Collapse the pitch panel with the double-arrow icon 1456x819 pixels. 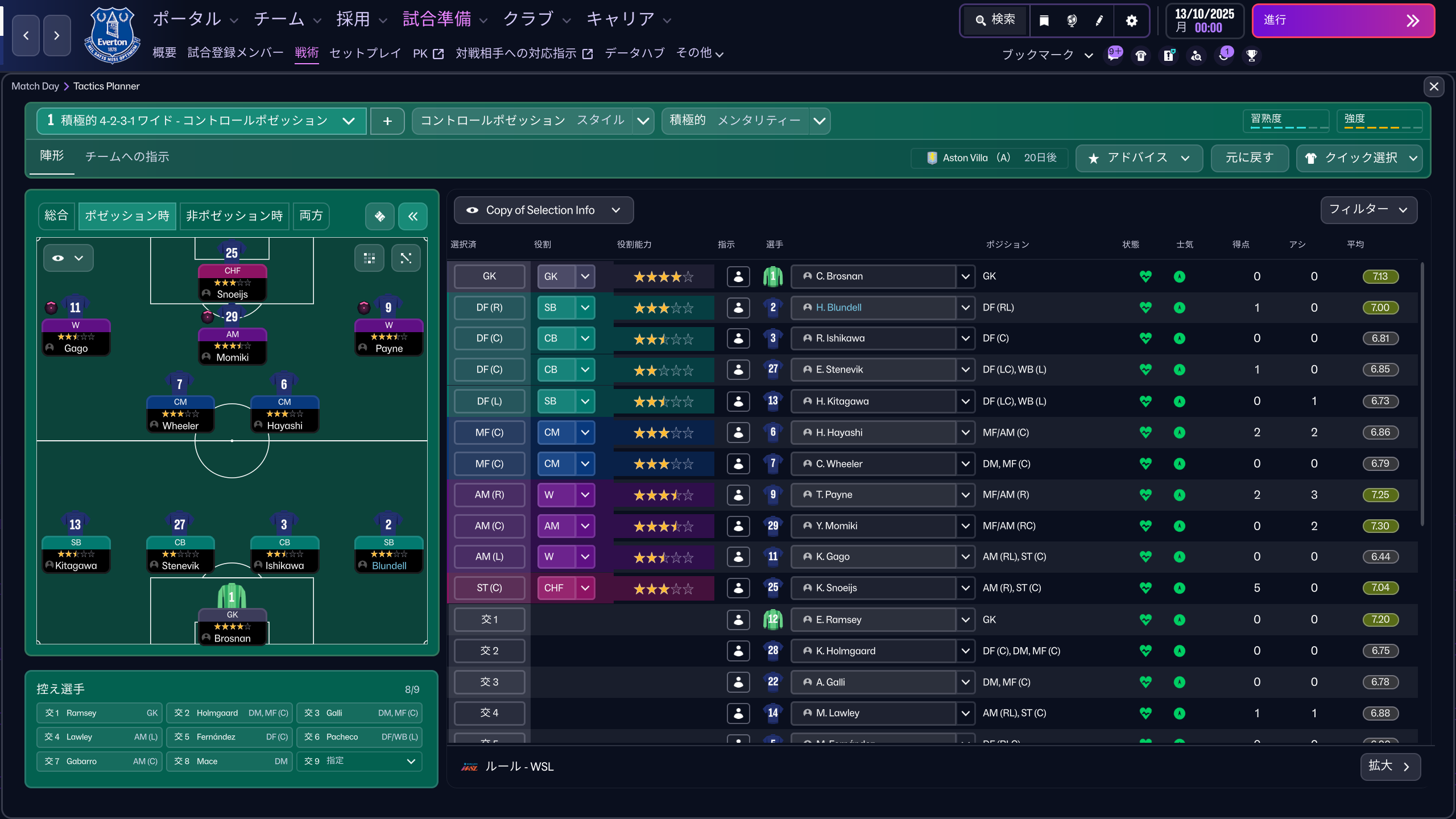(x=412, y=216)
